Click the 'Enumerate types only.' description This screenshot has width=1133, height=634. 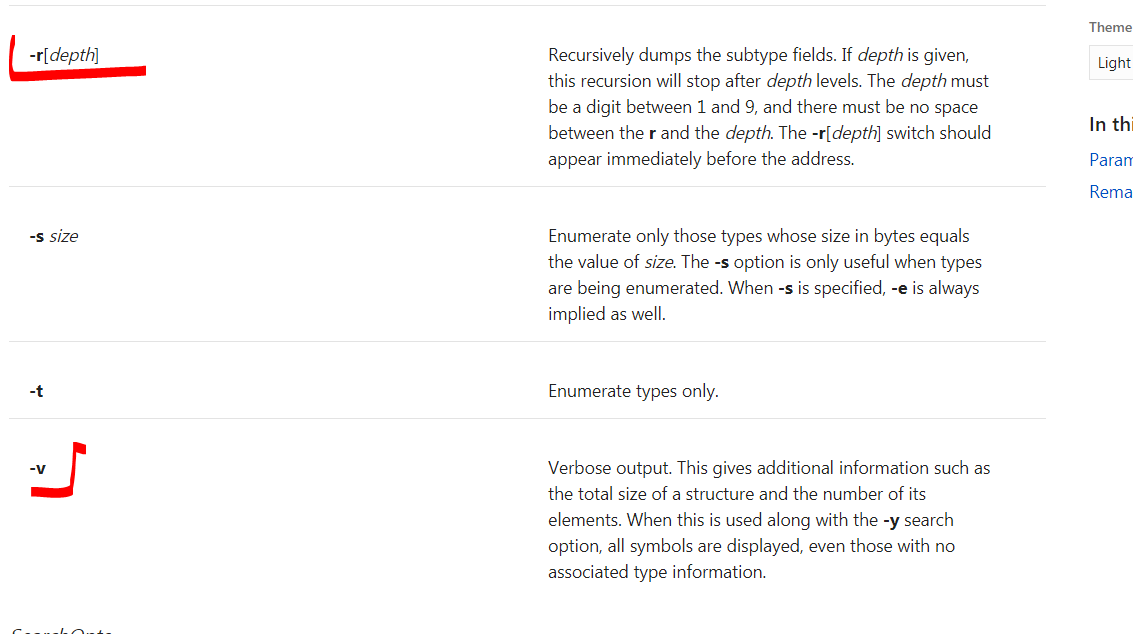[633, 391]
